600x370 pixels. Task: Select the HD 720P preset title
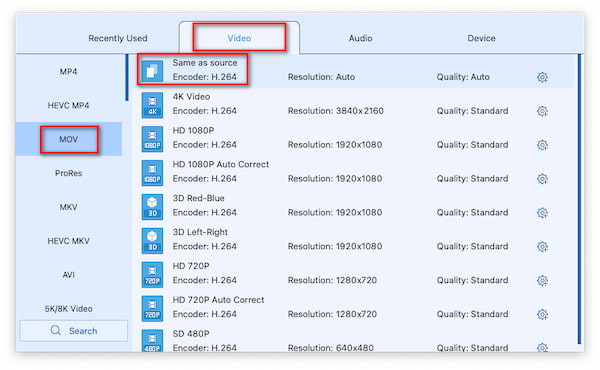pos(191,266)
